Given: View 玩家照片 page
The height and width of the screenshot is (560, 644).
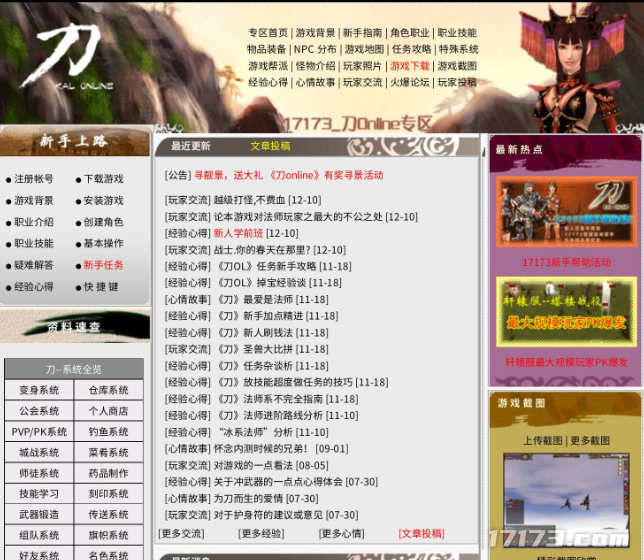Looking at the screenshot, I should pyautogui.click(x=363, y=66).
